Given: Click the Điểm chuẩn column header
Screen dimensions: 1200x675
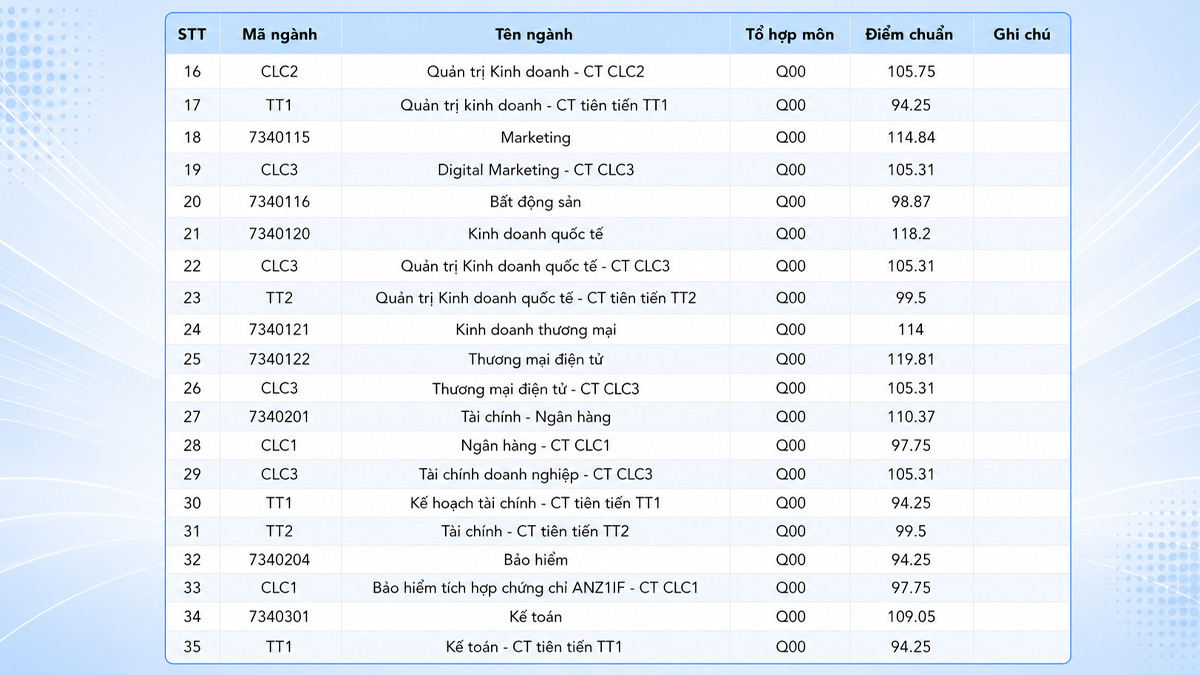Looking at the screenshot, I should click(909, 34).
